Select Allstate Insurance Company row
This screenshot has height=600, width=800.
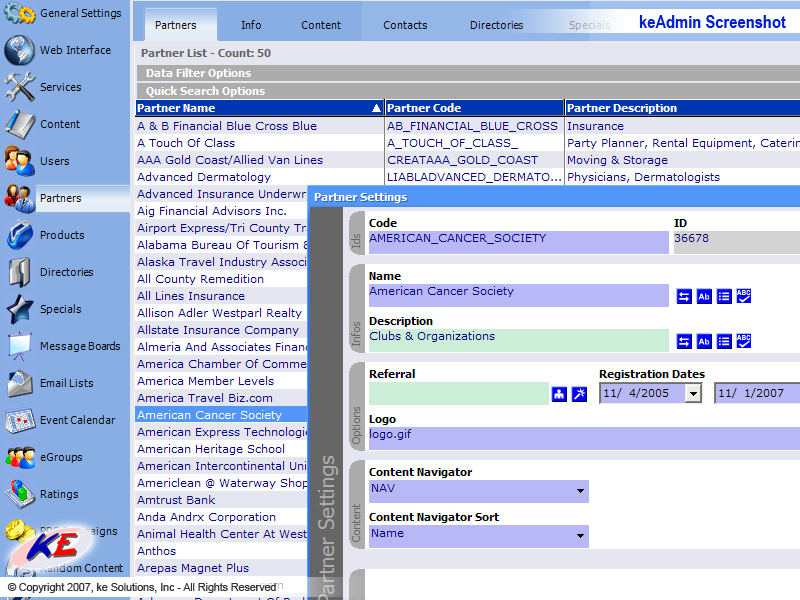pos(221,330)
